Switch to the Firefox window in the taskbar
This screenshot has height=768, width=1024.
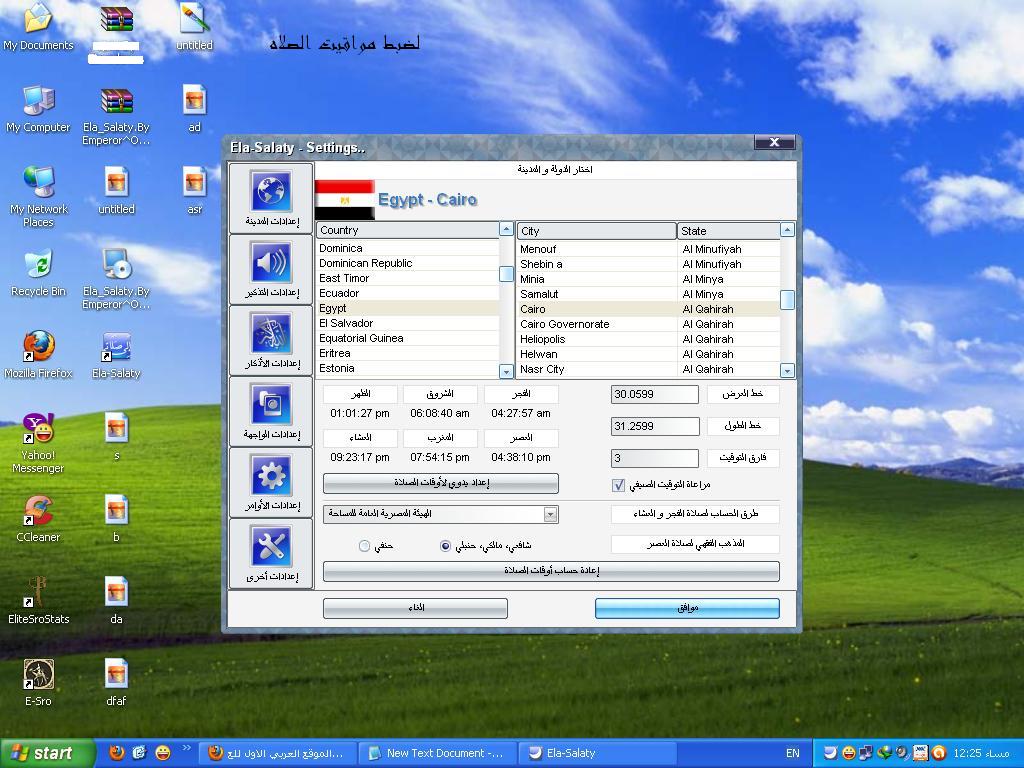[279, 753]
